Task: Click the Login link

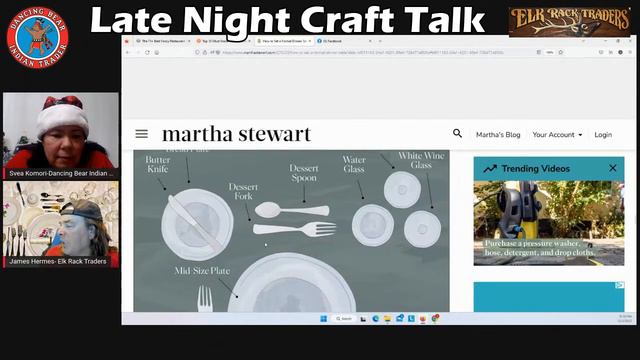Action: [x=603, y=135]
